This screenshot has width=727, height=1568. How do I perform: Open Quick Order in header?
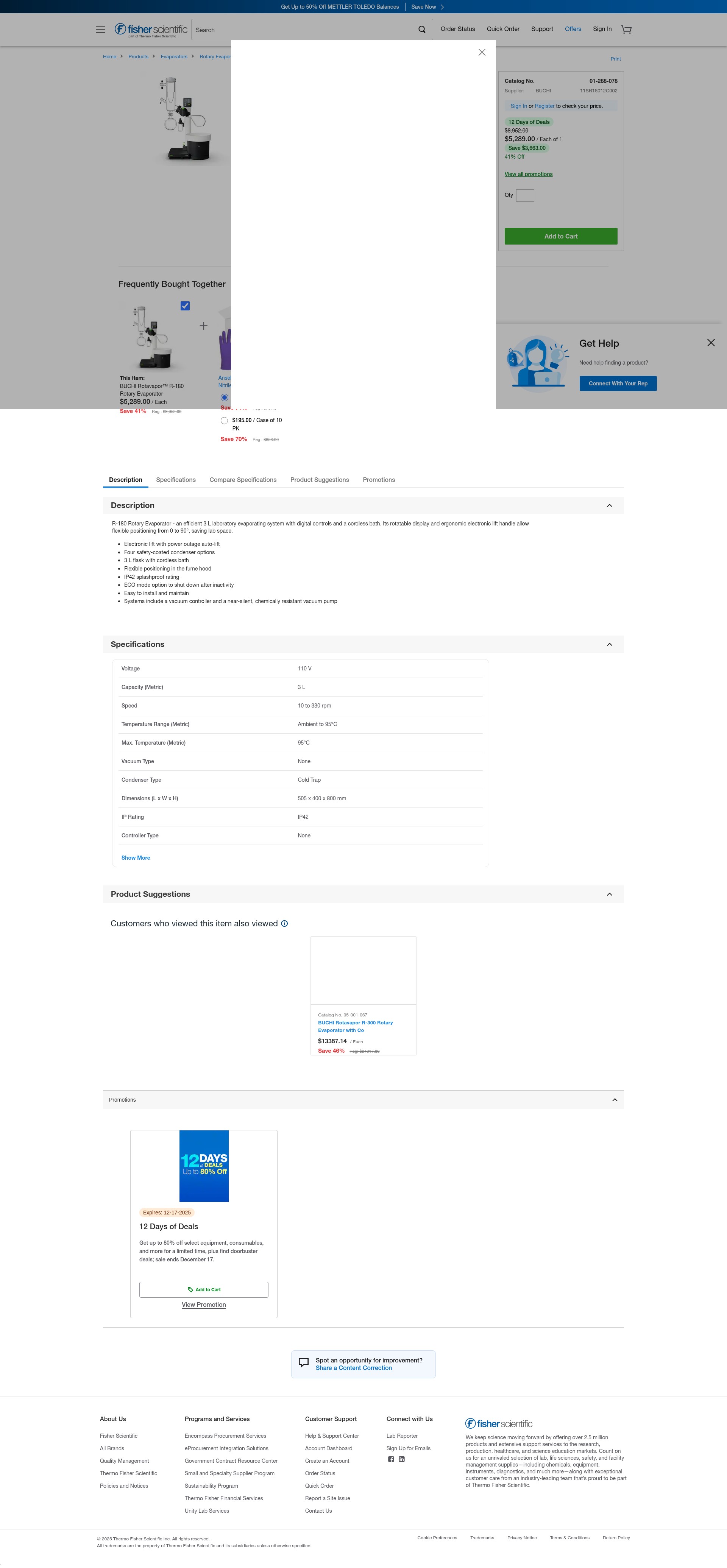[x=503, y=29]
